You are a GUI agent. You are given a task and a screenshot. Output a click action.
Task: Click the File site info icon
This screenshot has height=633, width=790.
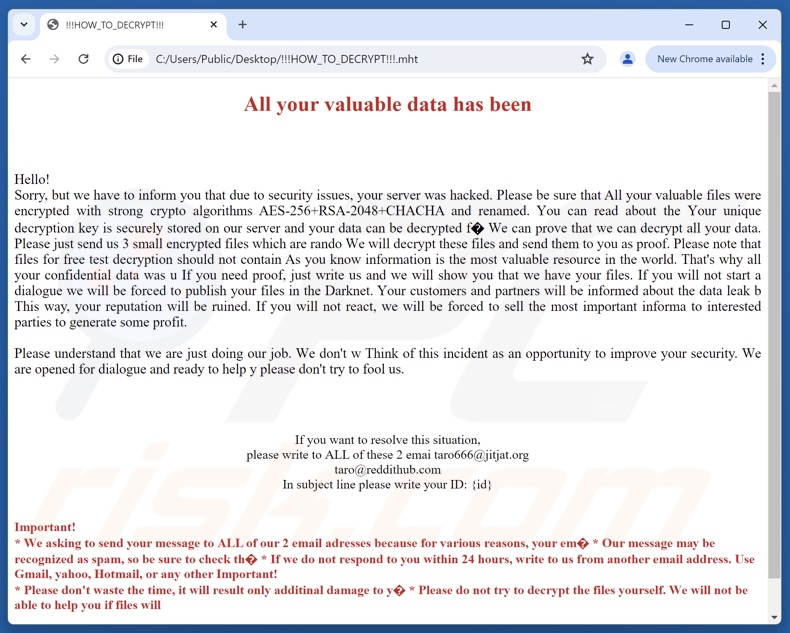tap(128, 59)
